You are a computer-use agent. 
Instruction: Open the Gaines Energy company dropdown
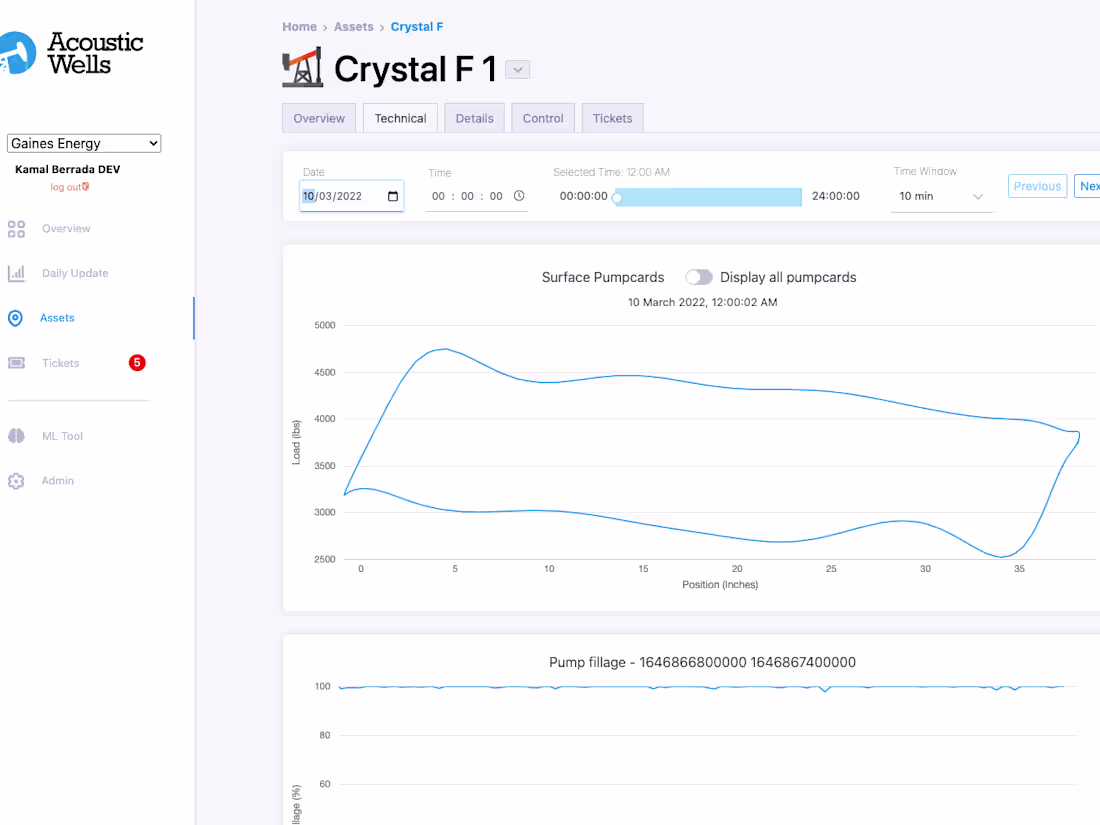pos(84,144)
